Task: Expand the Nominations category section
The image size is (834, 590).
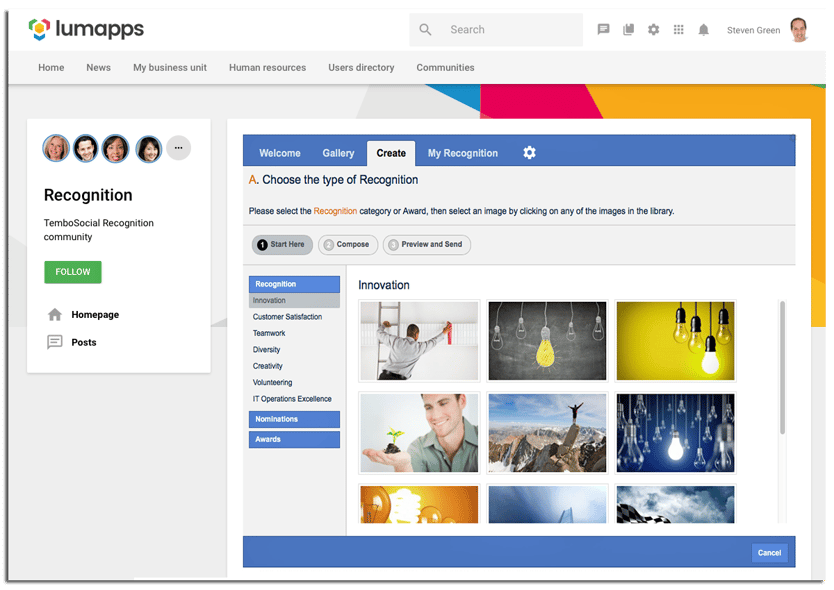Action: click(294, 419)
